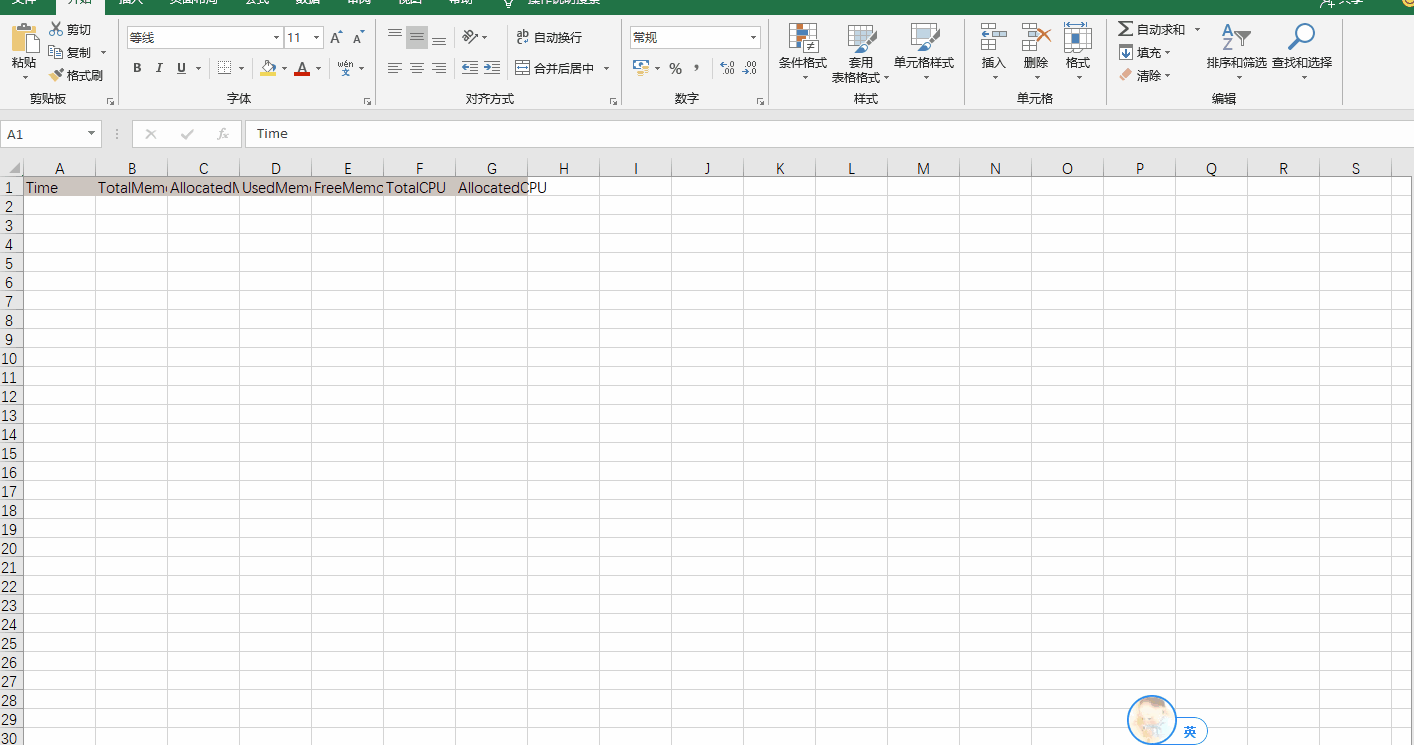Open Format as Table (套用表格格式)

861,52
